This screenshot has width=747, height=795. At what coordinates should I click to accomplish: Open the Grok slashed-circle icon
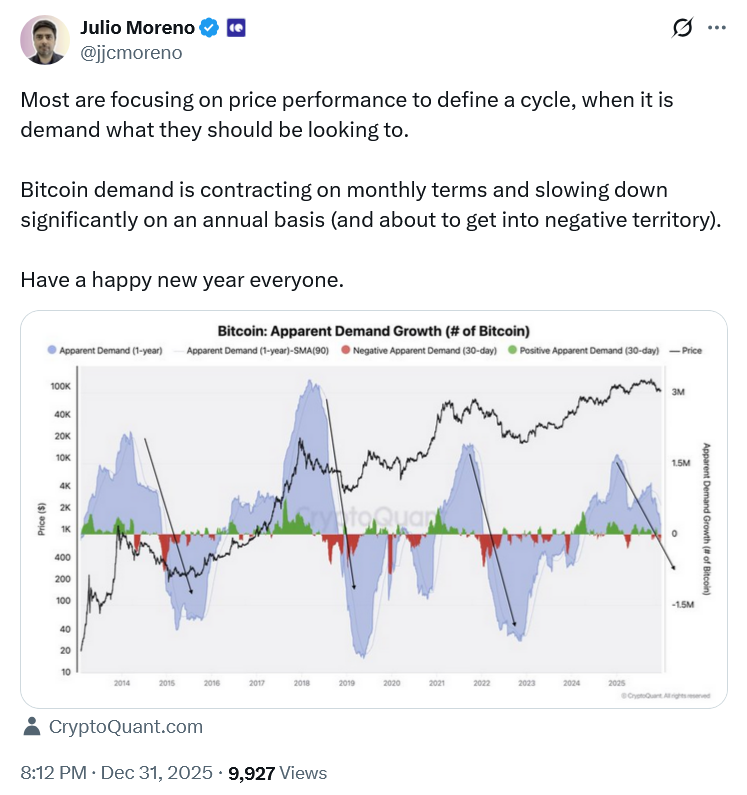tap(683, 29)
